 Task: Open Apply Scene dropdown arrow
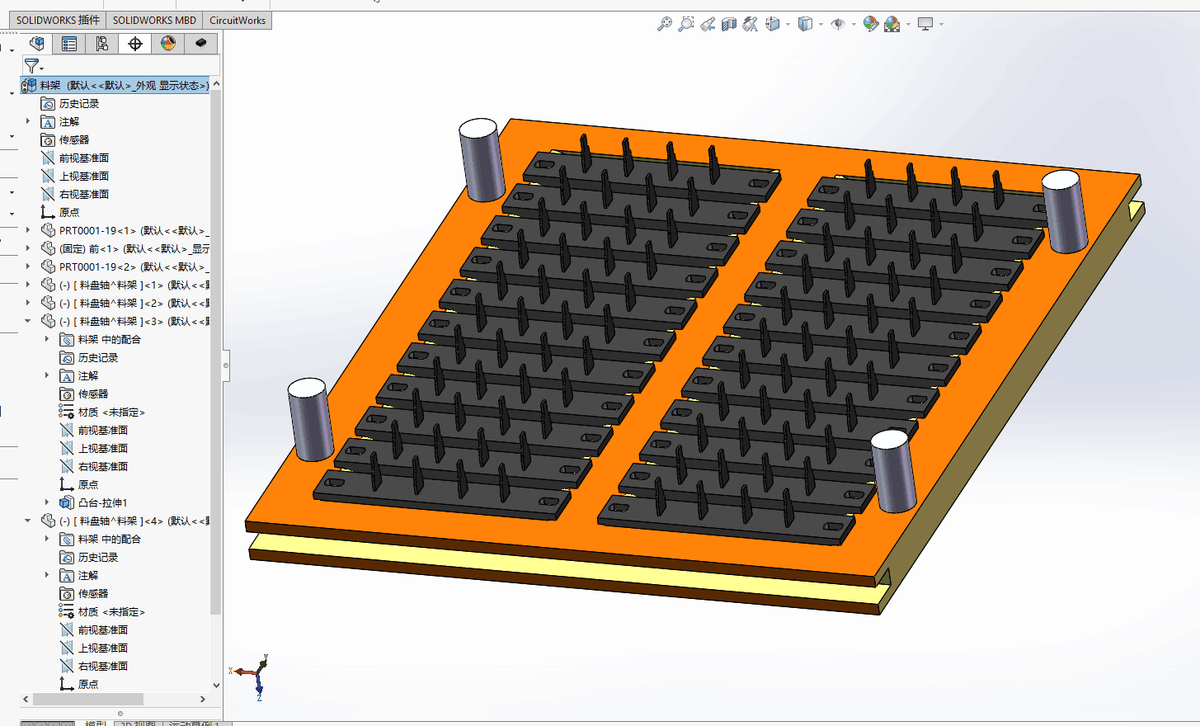907,24
